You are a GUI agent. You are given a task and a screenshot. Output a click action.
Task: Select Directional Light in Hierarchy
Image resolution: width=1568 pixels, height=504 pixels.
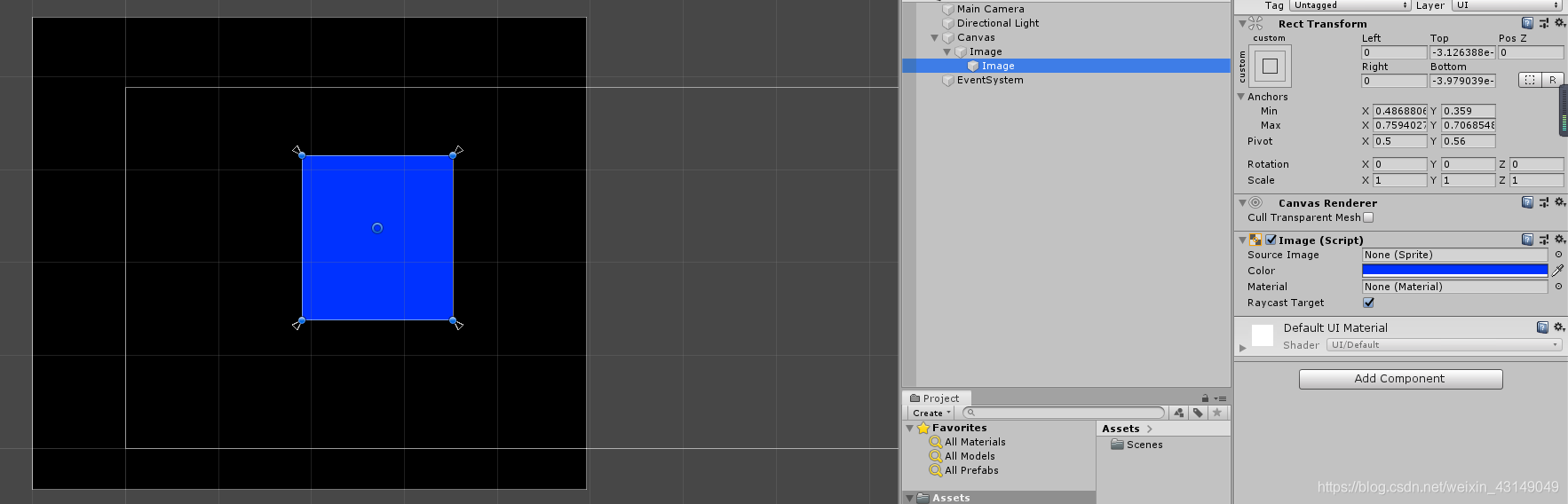(997, 23)
